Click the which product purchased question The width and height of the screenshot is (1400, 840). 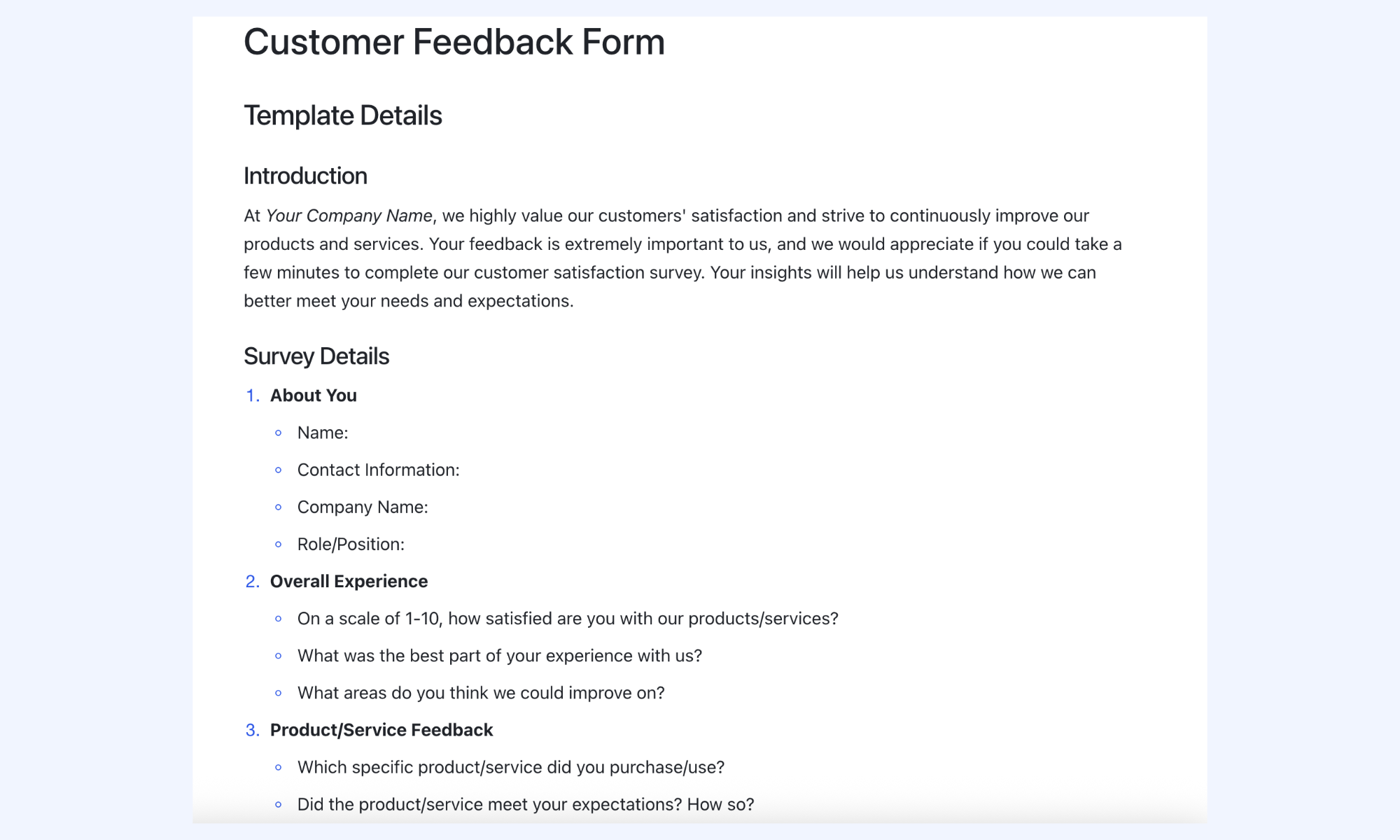click(511, 767)
